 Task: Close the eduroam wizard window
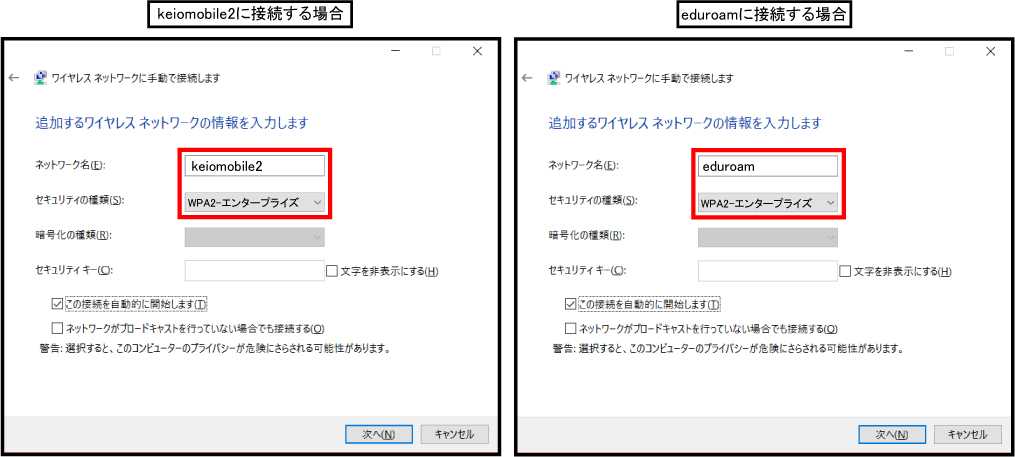990,51
